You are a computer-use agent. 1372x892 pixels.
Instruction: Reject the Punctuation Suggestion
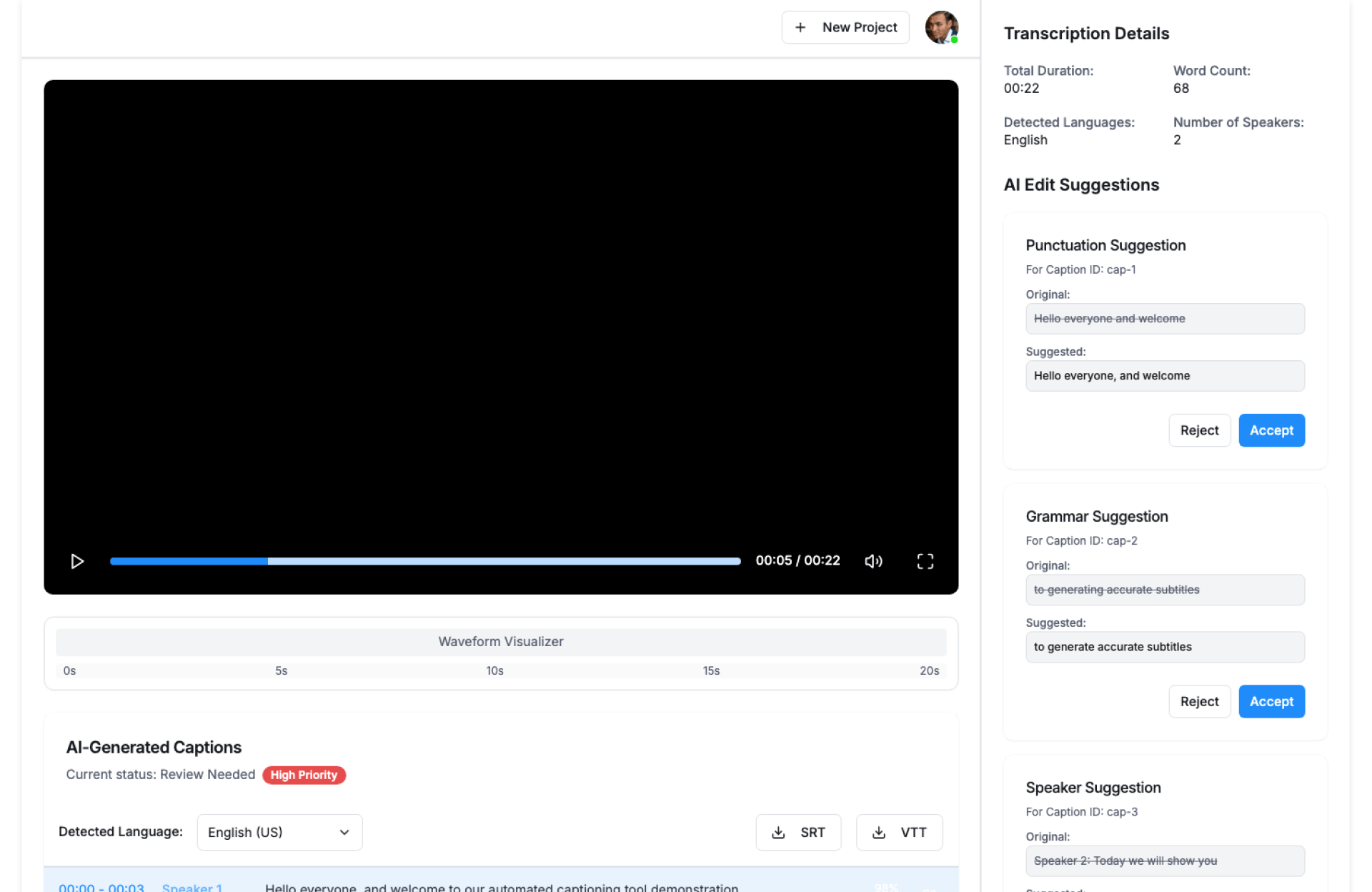(1198, 430)
